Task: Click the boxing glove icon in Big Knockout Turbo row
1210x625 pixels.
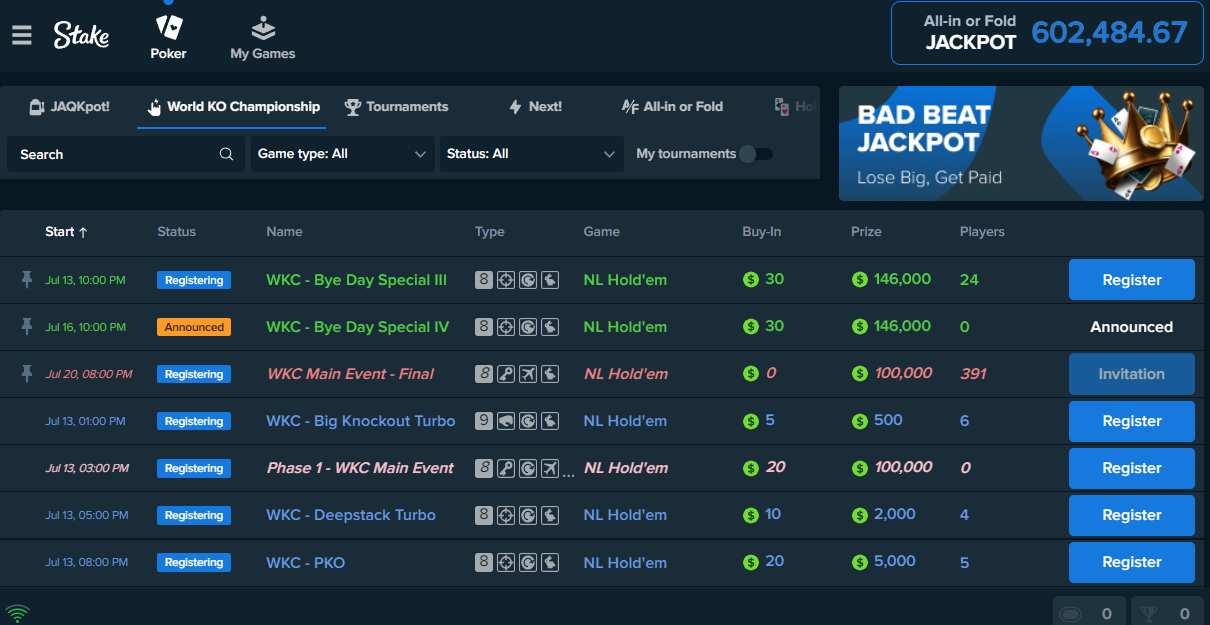Action: tap(506, 421)
